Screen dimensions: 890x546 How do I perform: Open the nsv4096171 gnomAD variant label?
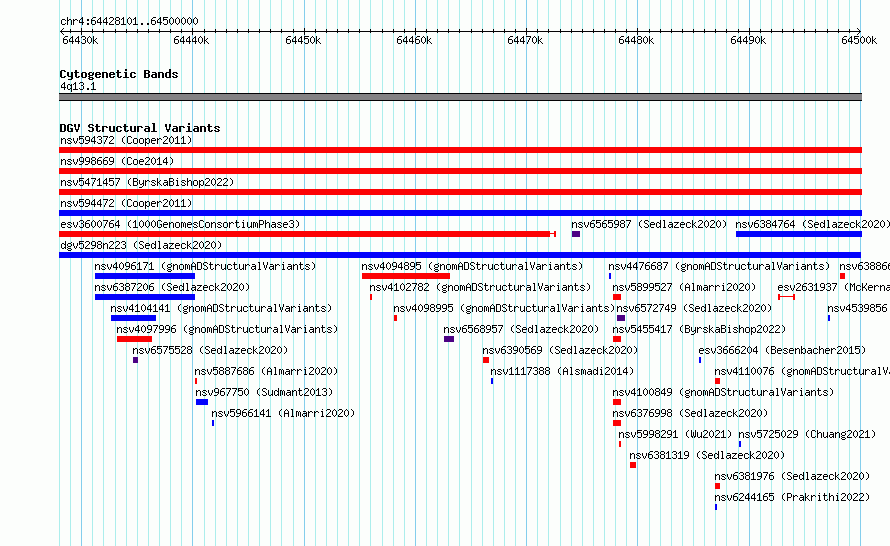click(205, 266)
